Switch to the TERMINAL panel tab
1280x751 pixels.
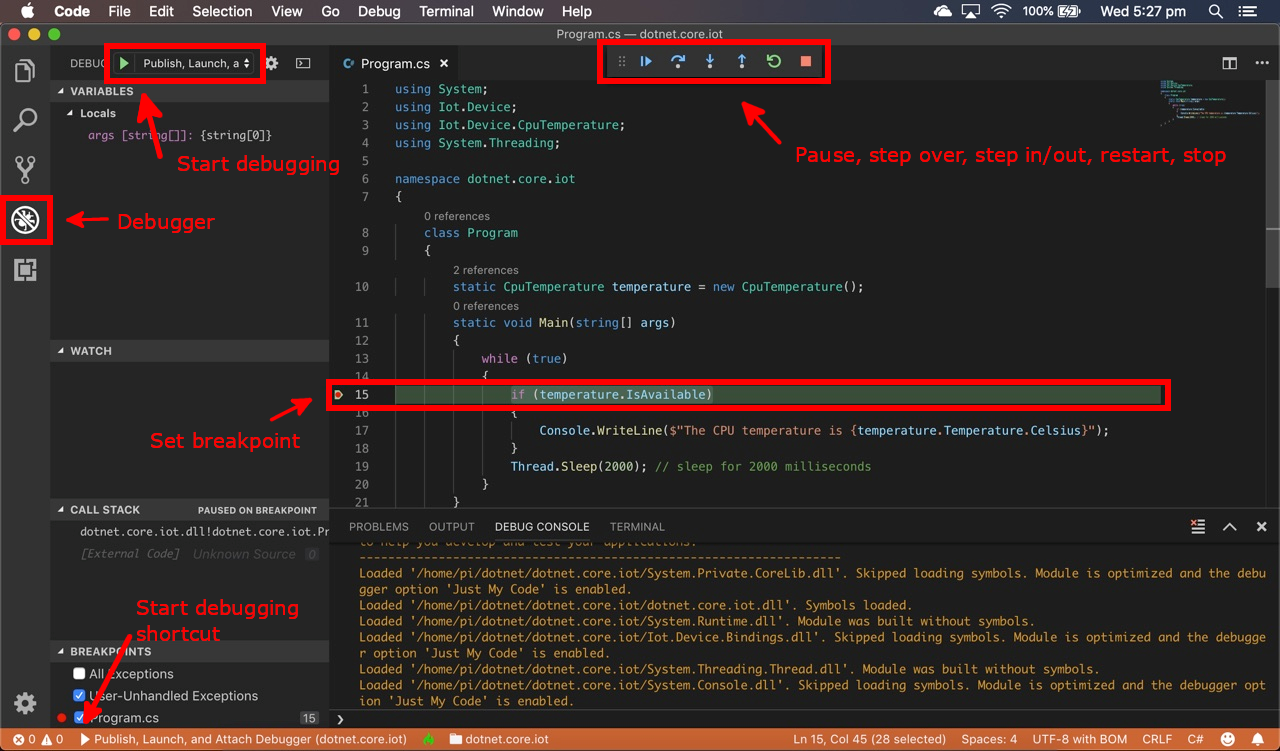637,526
